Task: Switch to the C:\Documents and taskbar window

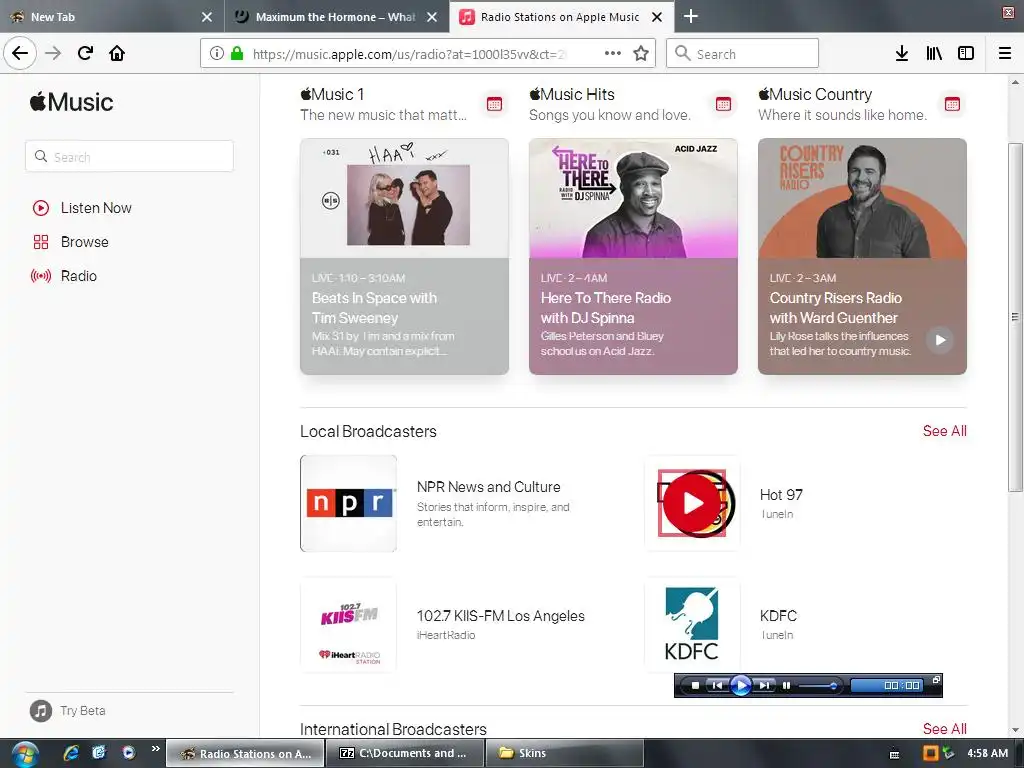Action: click(x=404, y=753)
